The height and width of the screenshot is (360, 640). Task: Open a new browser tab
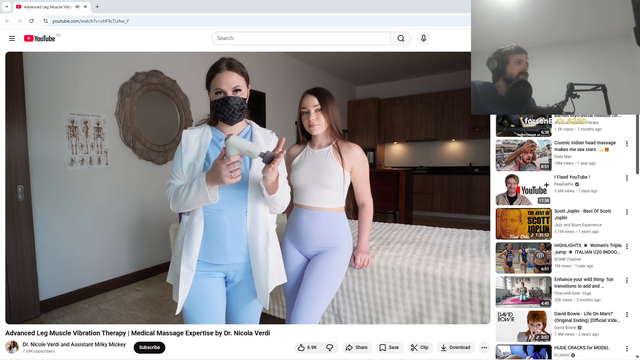click(97, 7)
